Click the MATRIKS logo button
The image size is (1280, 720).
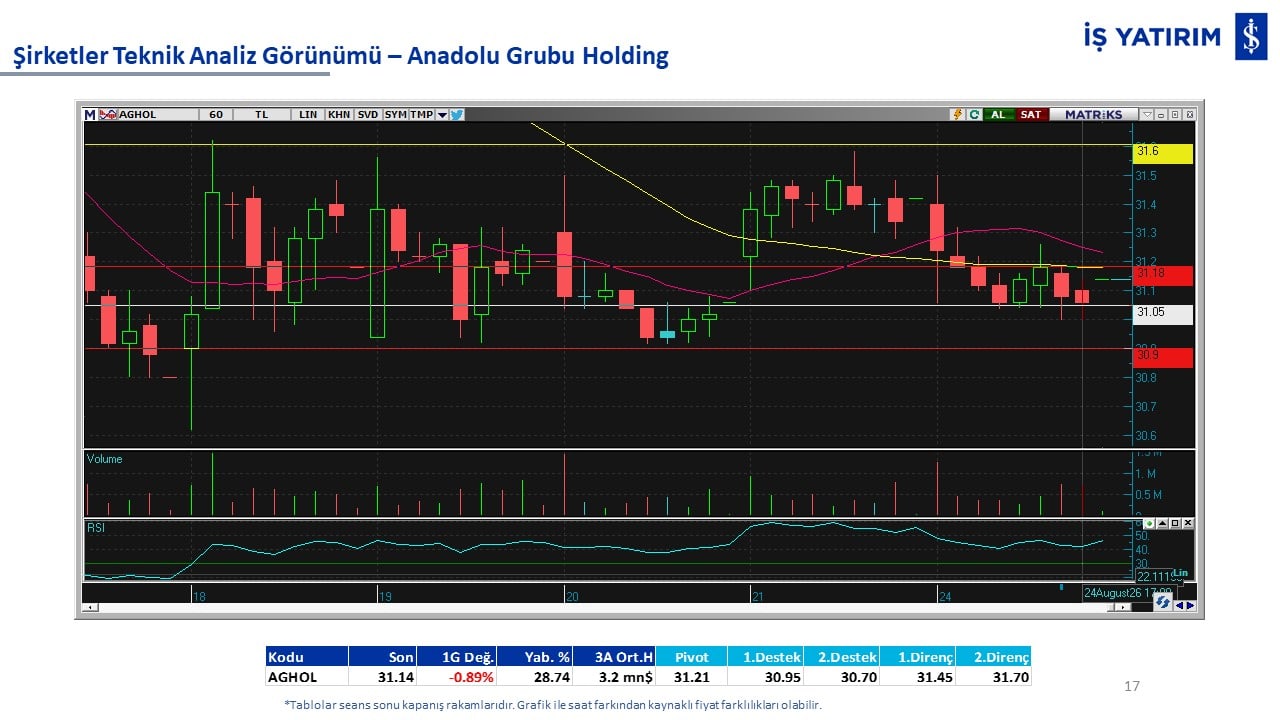click(x=1093, y=114)
